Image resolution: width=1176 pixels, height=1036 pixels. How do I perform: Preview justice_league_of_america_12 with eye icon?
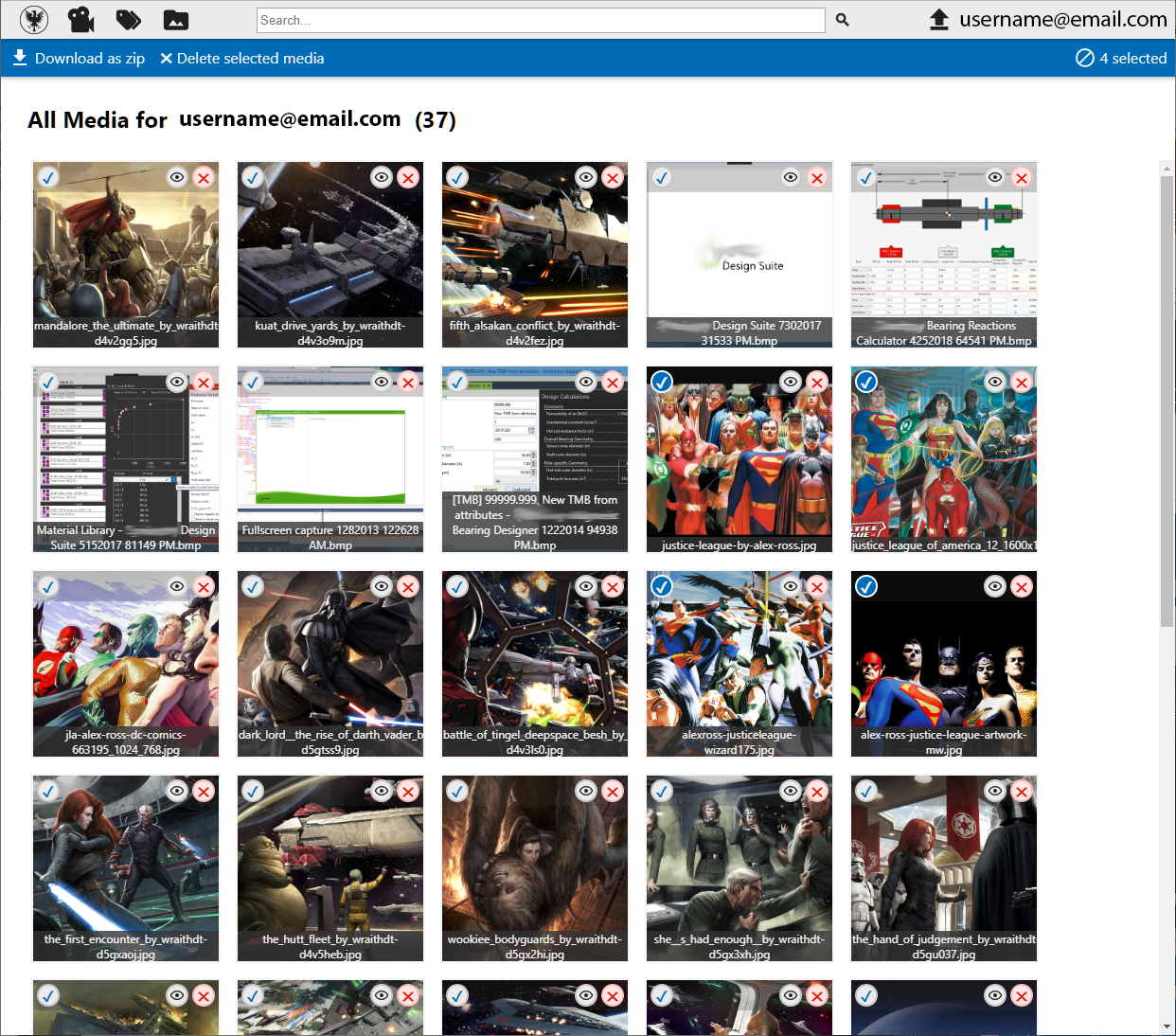(x=995, y=382)
